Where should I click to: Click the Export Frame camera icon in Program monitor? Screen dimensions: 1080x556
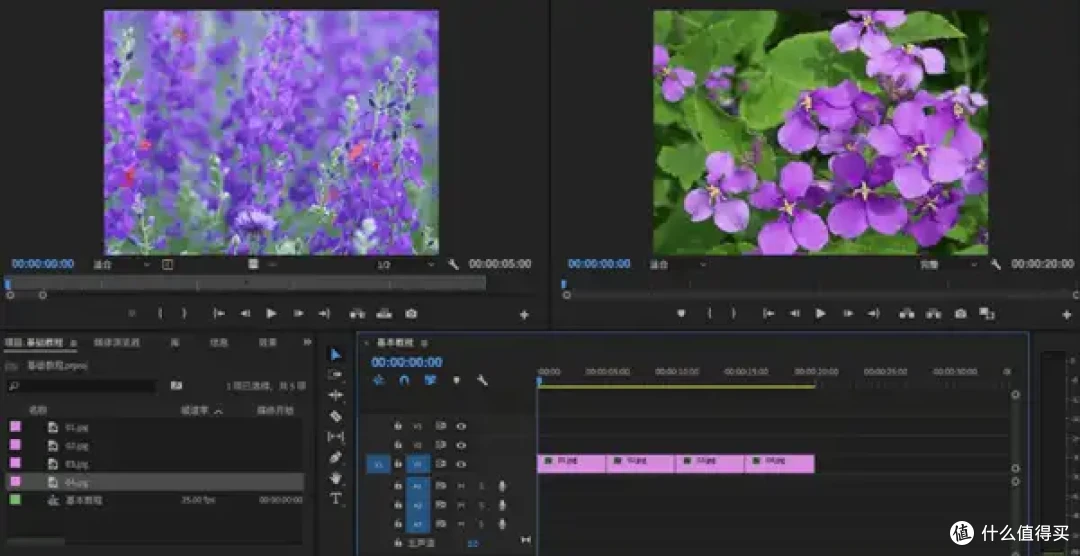pos(960,313)
